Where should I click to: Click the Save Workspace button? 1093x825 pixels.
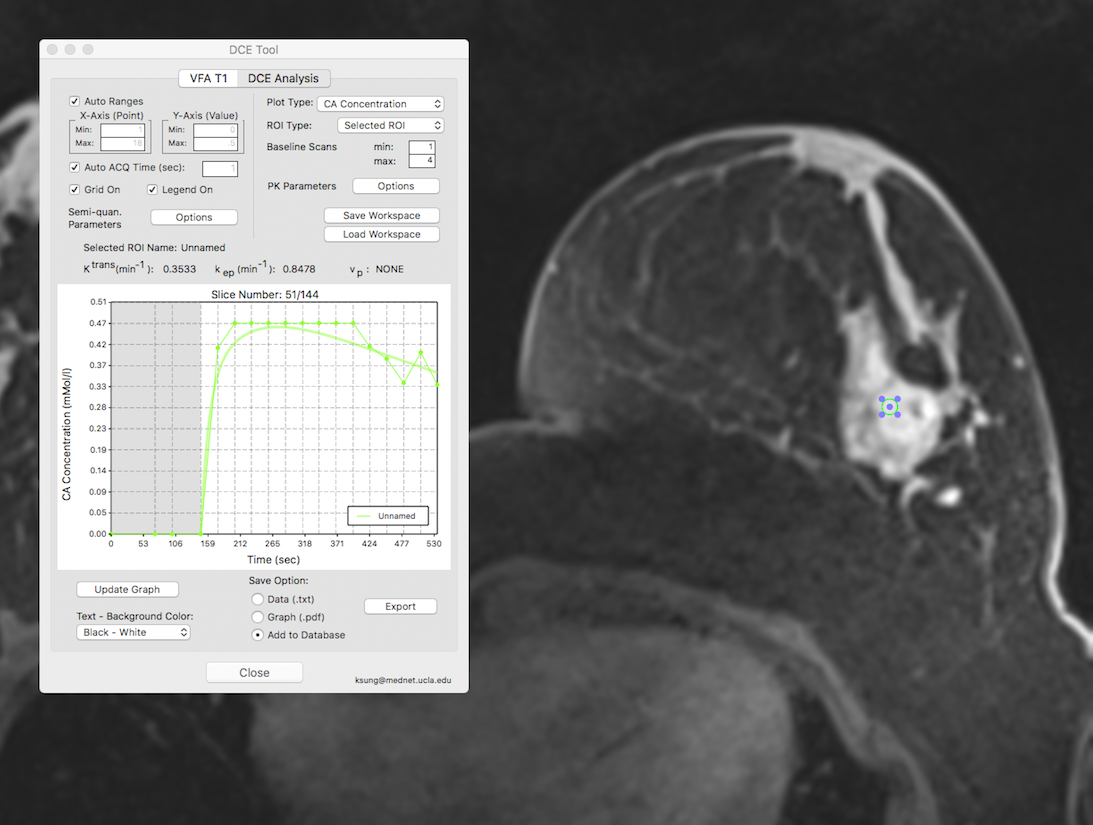[x=382, y=215]
